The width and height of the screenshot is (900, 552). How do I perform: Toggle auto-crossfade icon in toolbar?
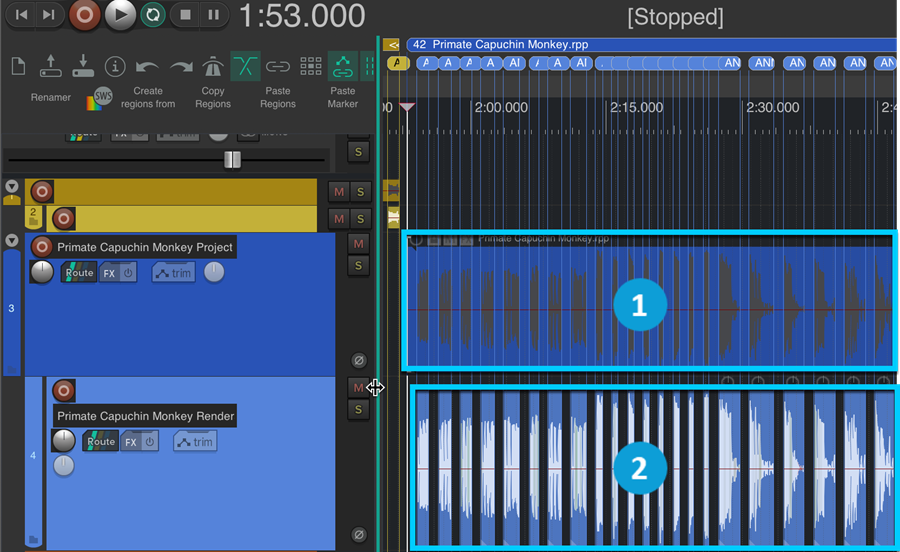[245, 67]
